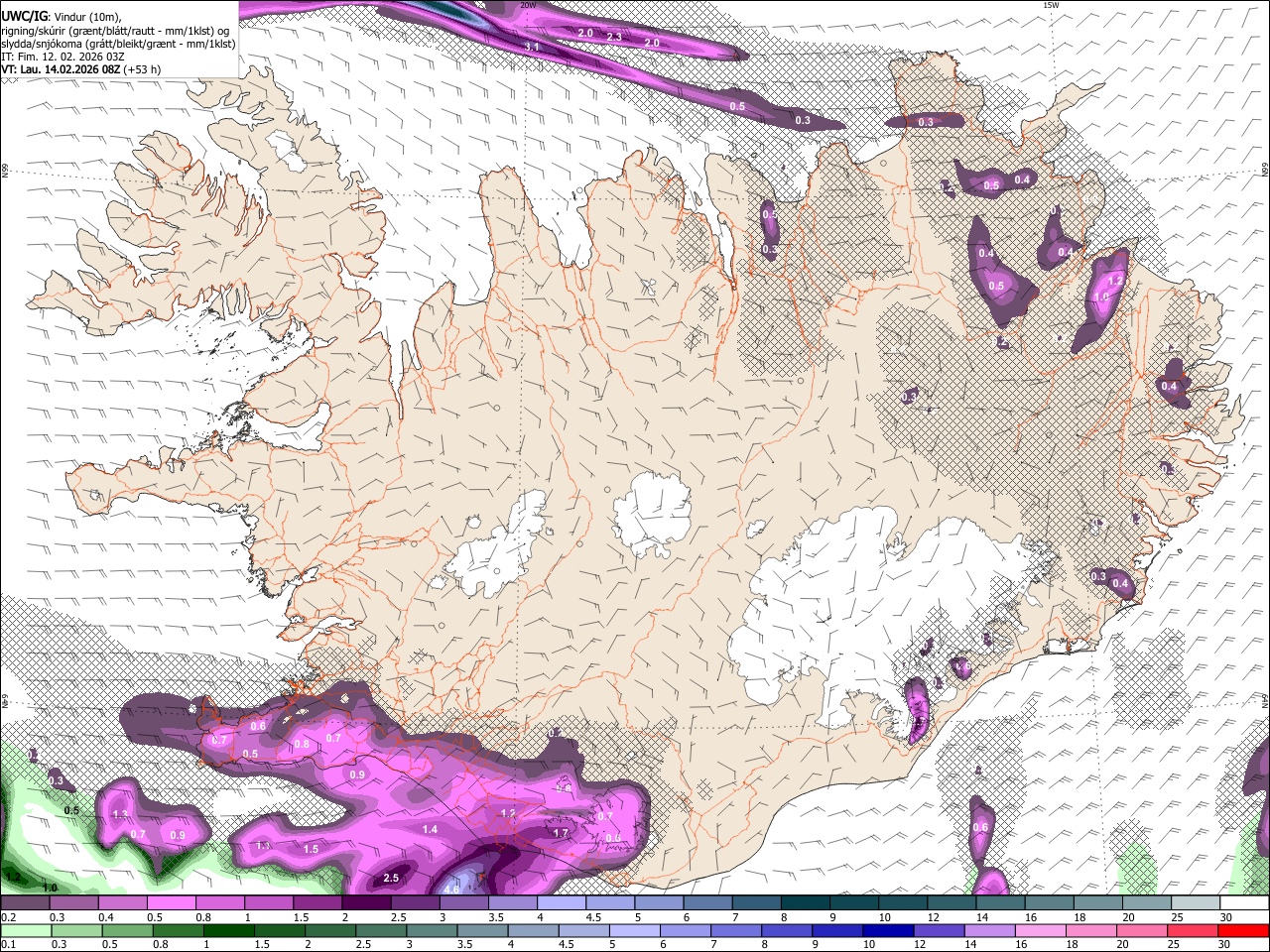Click the 1.4 precipitation value on the map
This screenshot has height=952, width=1270.
[x=430, y=829]
